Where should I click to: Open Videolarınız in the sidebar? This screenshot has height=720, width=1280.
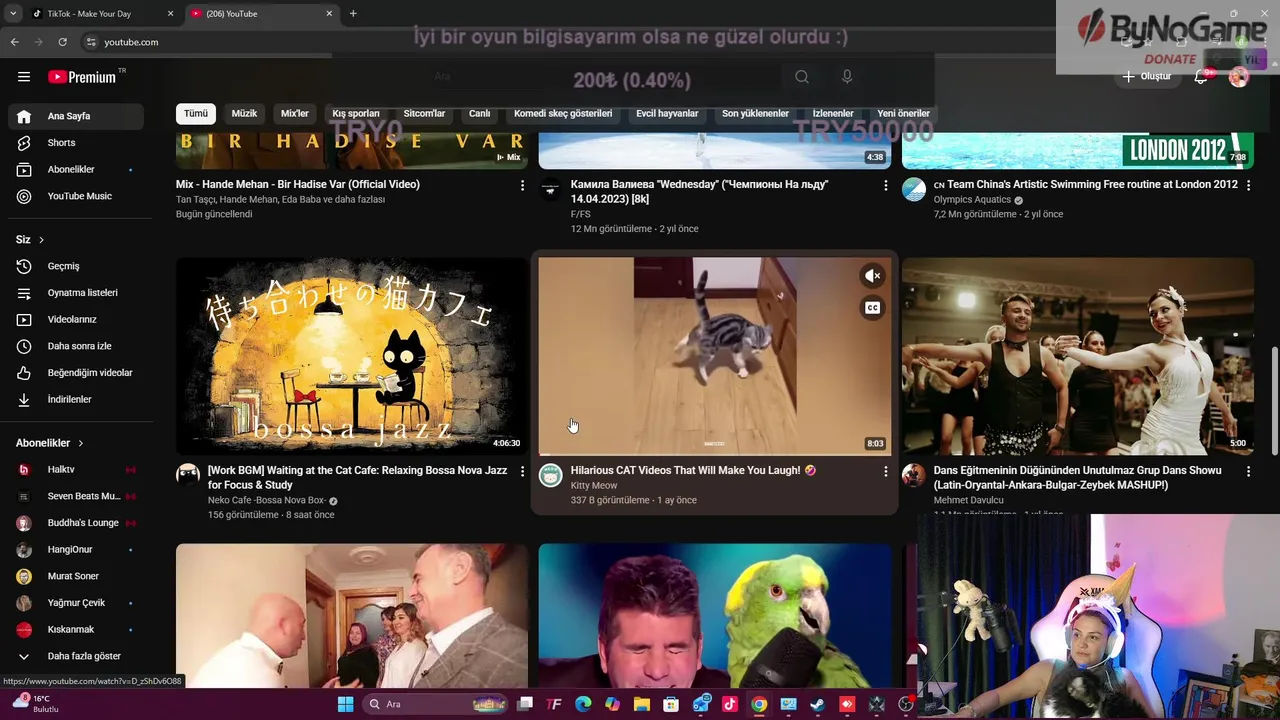tap(76, 319)
